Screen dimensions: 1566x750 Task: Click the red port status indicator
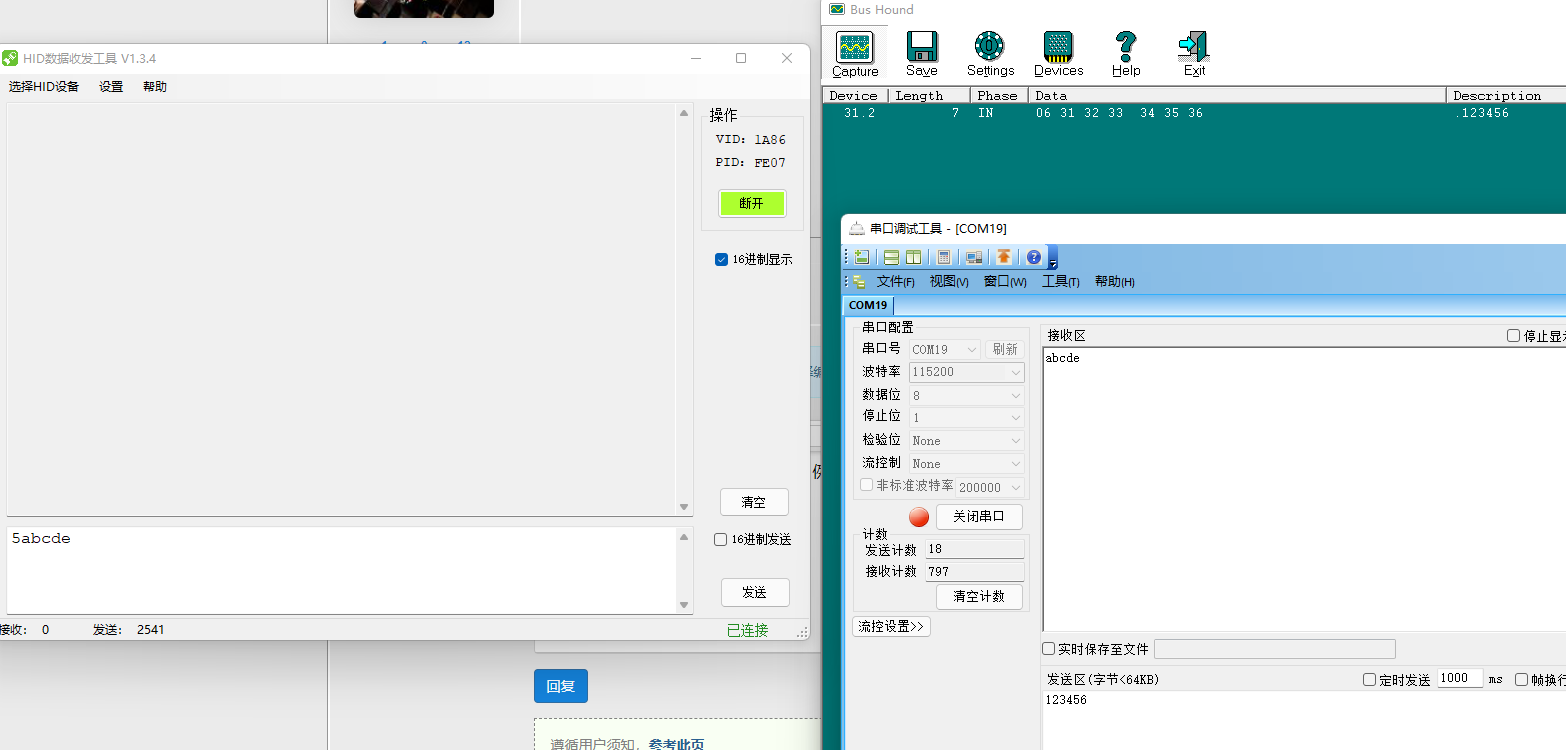pyautogui.click(x=919, y=517)
